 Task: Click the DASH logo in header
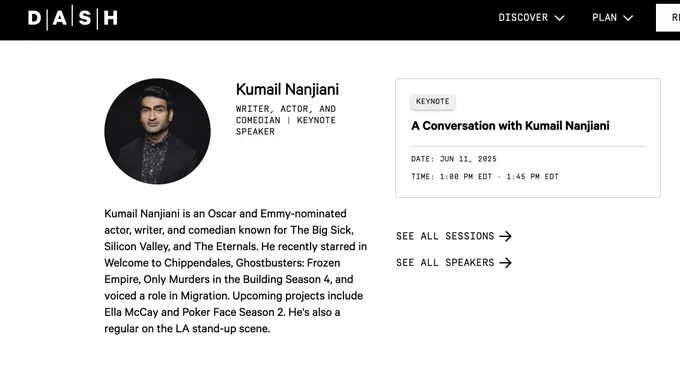click(73, 18)
